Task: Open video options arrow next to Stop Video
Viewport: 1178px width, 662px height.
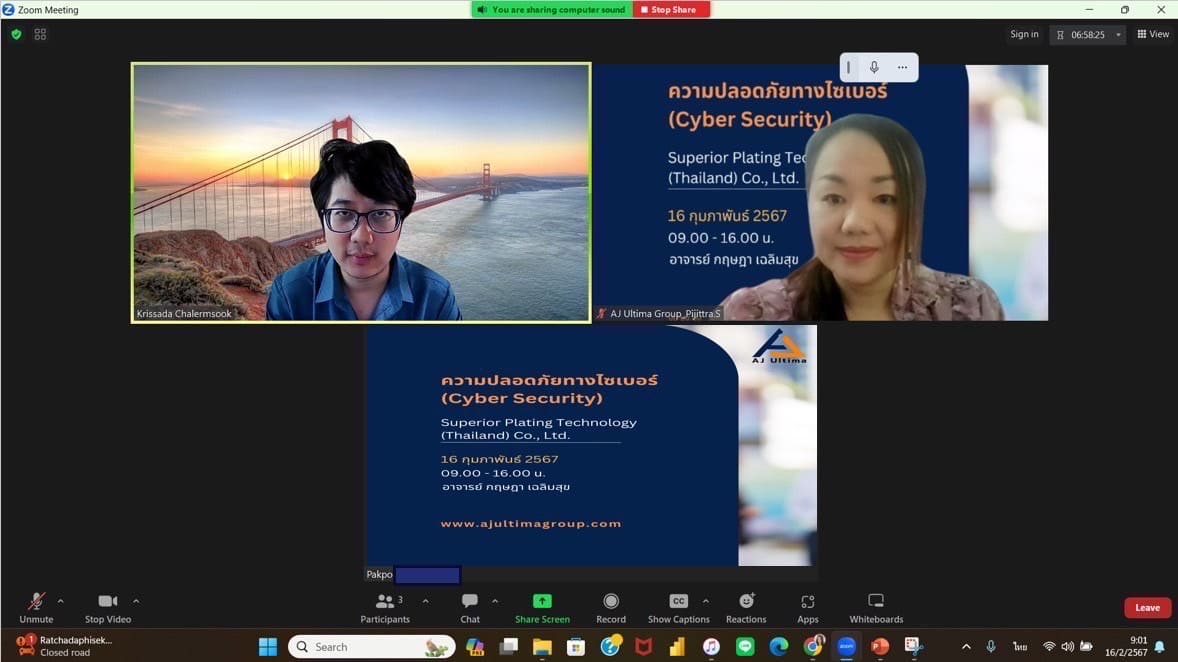Action: [136, 601]
